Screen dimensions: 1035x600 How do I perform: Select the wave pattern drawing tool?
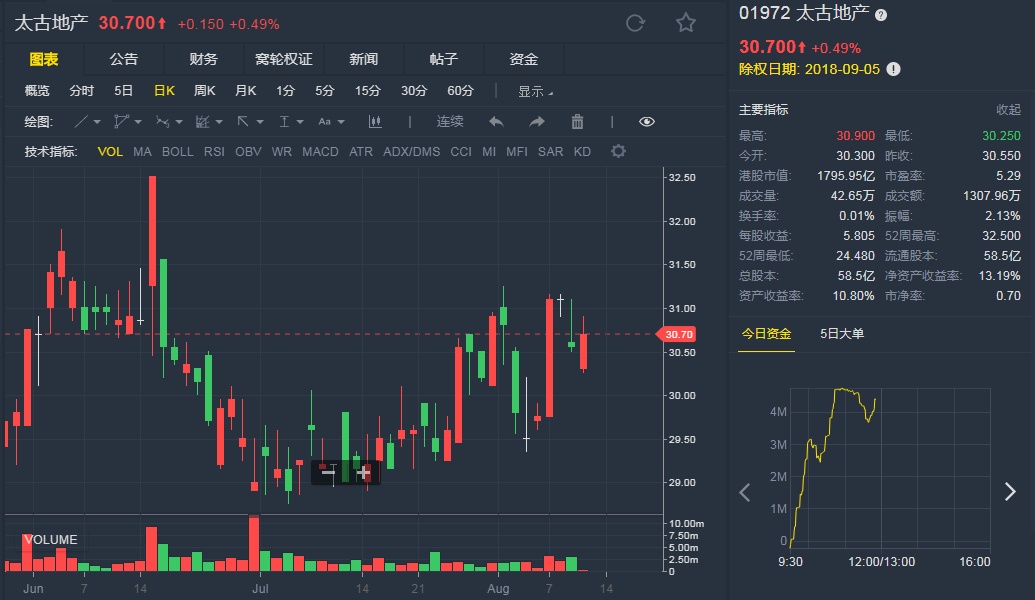point(162,121)
